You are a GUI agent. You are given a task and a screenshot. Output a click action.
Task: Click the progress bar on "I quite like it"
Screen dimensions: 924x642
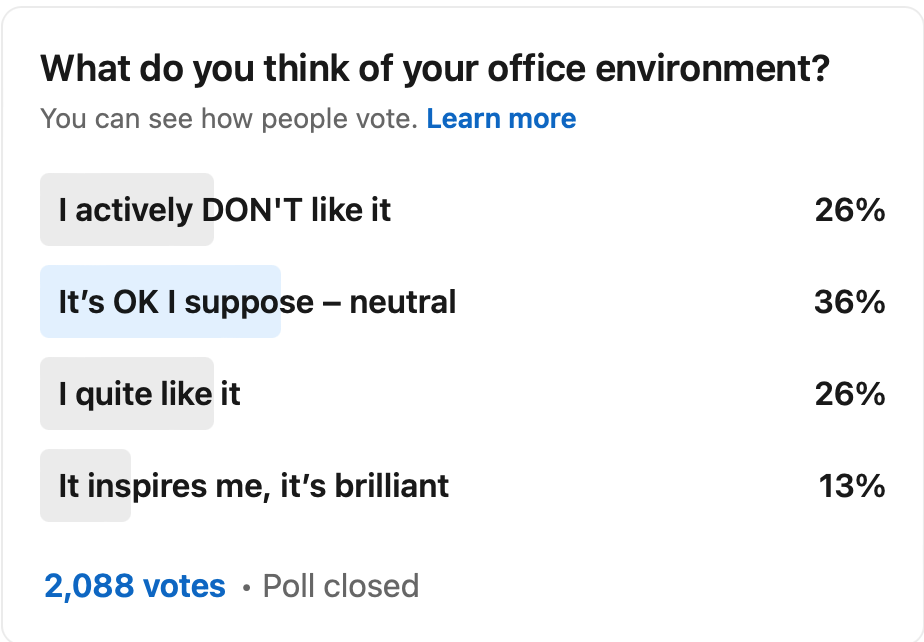126,393
